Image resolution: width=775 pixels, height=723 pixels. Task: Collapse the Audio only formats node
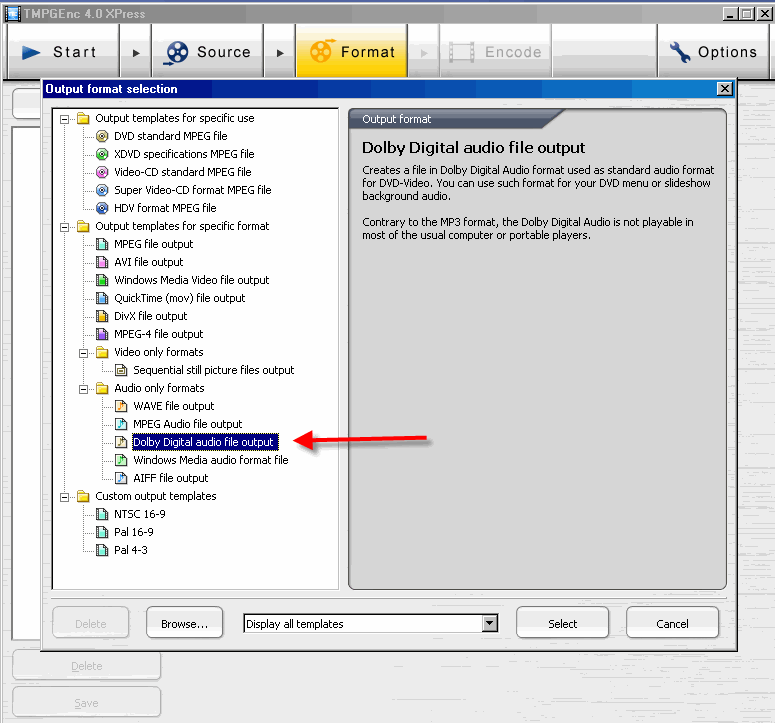[84, 389]
